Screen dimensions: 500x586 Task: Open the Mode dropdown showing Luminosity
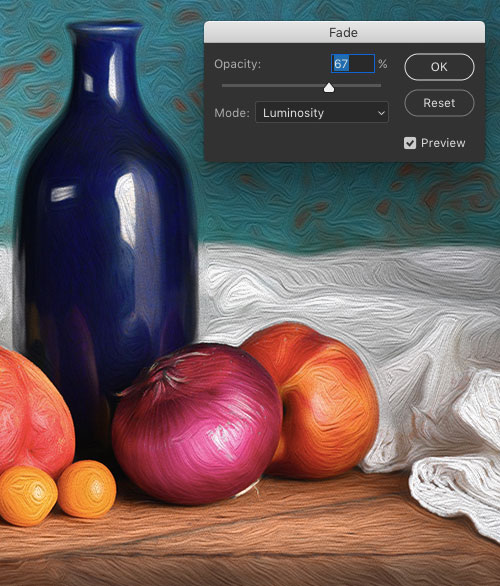(x=322, y=112)
